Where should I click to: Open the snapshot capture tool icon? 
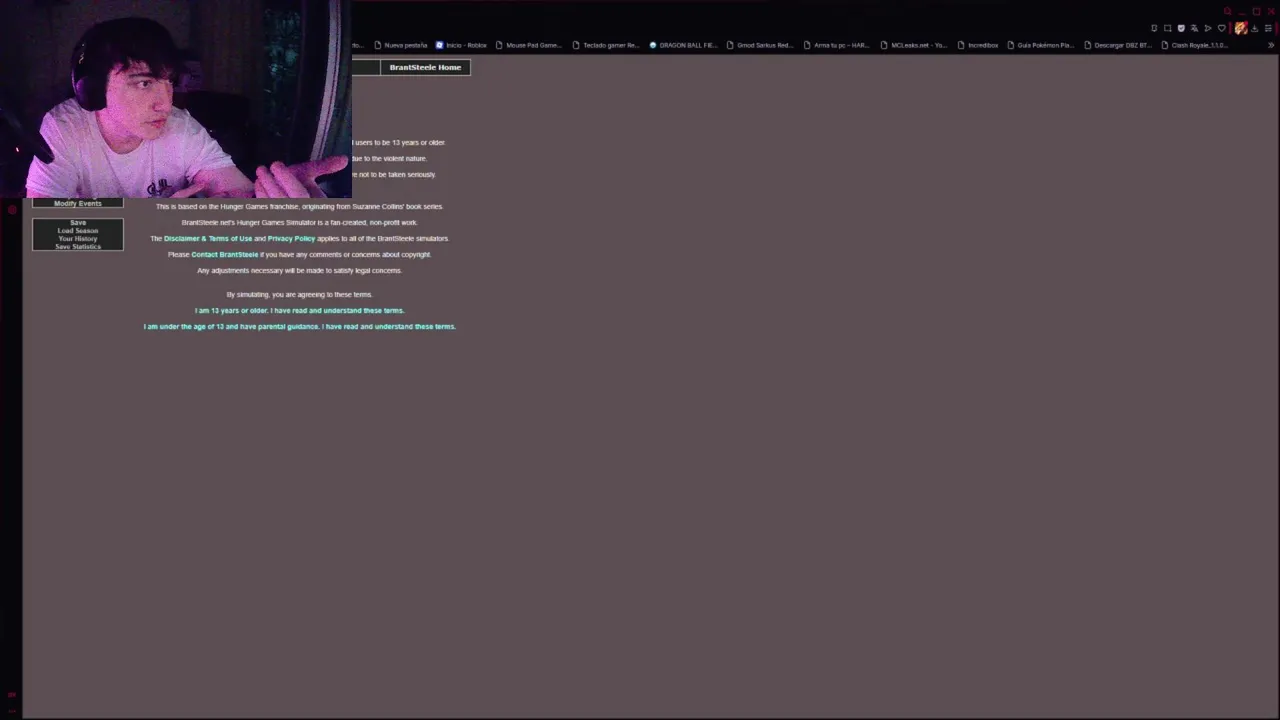[x=1167, y=28]
